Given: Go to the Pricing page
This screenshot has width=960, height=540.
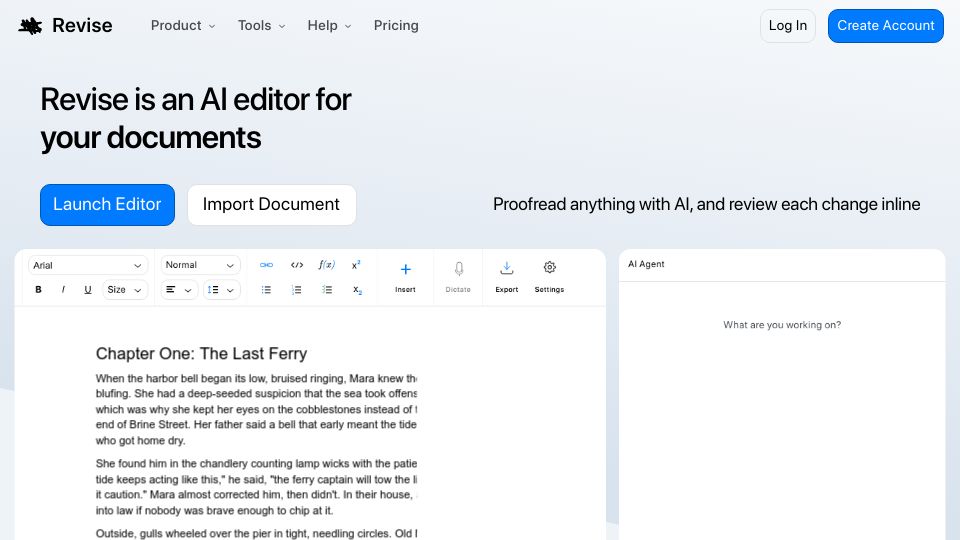Looking at the screenshot, I should point(396,26).
